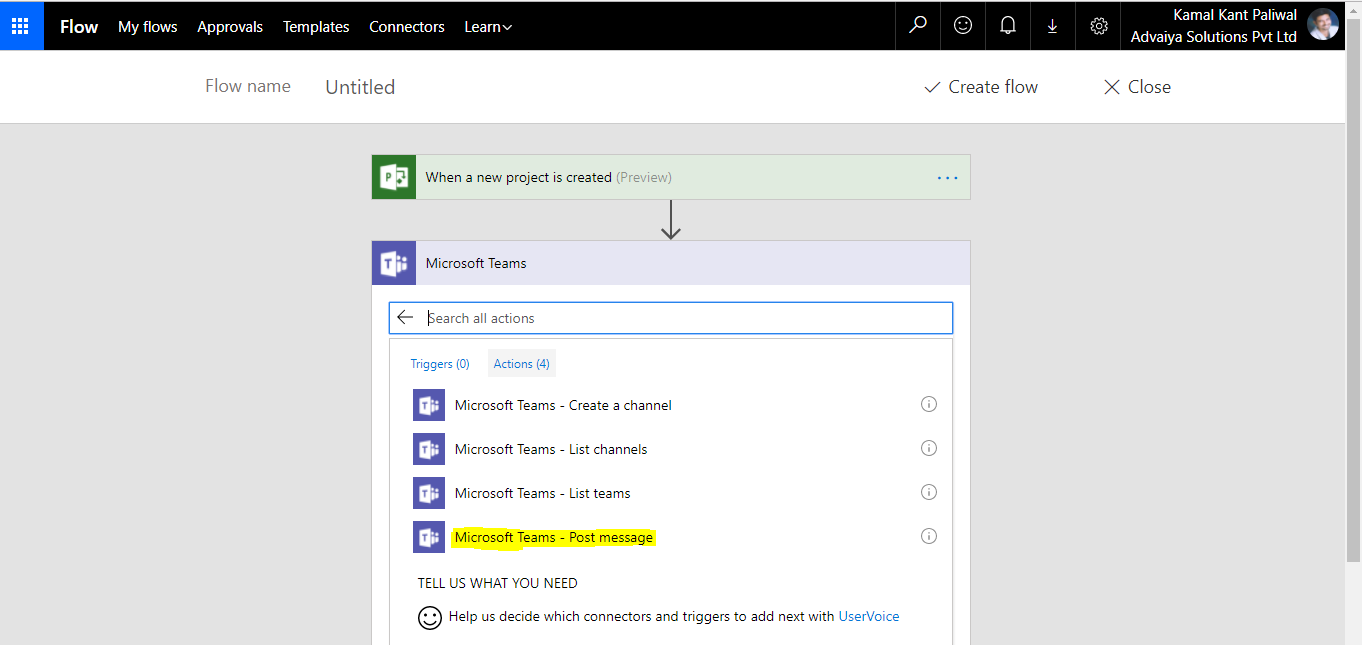Viewport: 1362px width, 645px height.
Task: Open the Templates page
Action: (316, 27)
